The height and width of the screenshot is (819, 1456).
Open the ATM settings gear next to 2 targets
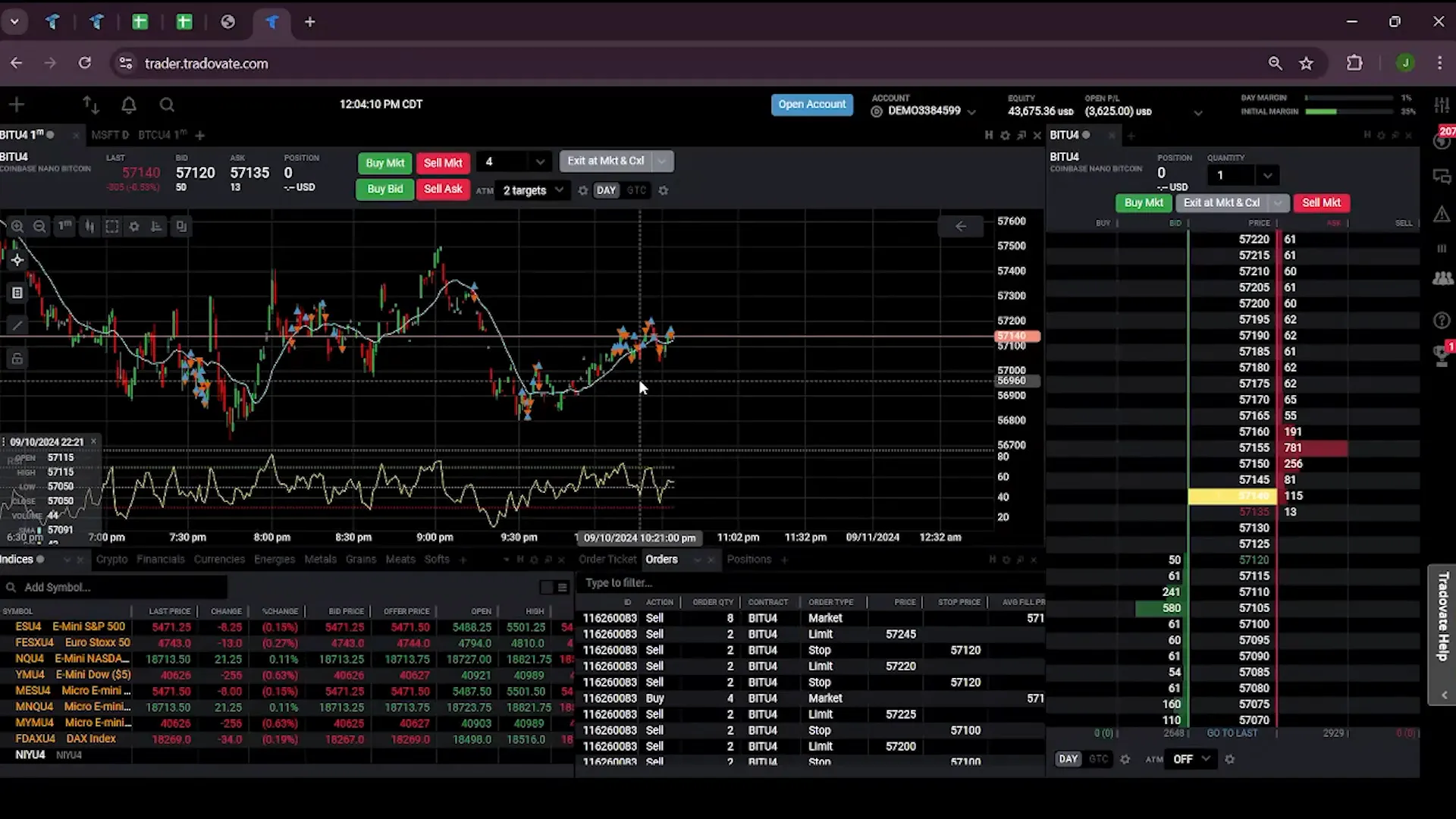coord(582,190)
